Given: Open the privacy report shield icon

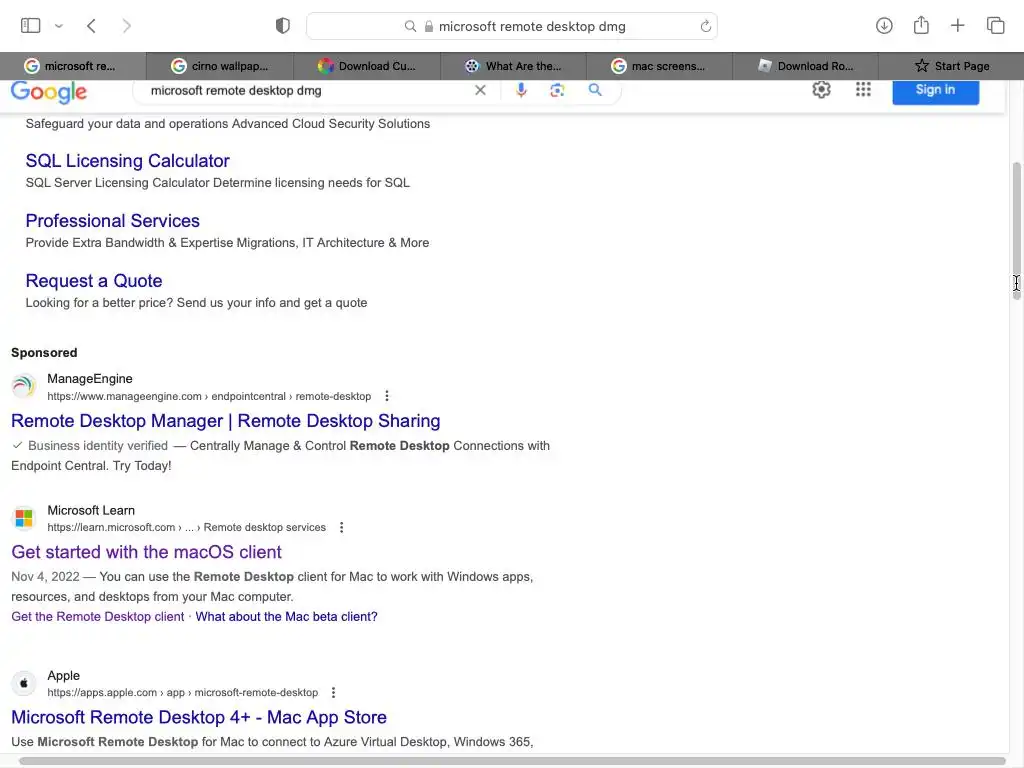Looking at the screenshot, I should coord(282,26).
